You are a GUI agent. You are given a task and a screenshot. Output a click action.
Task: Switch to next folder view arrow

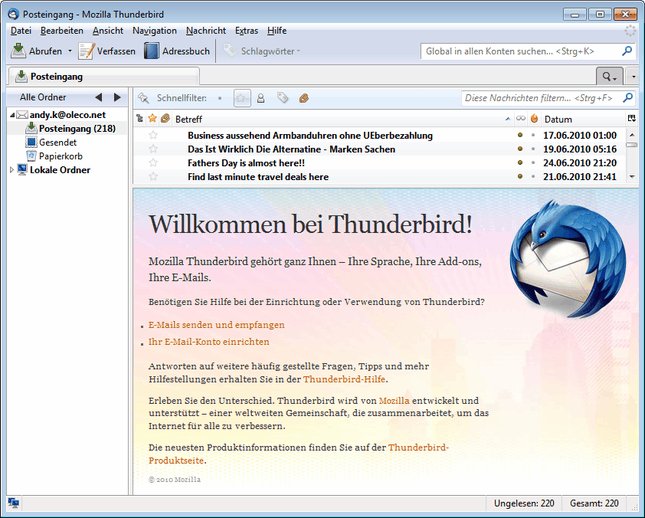(x=117, y=98)
